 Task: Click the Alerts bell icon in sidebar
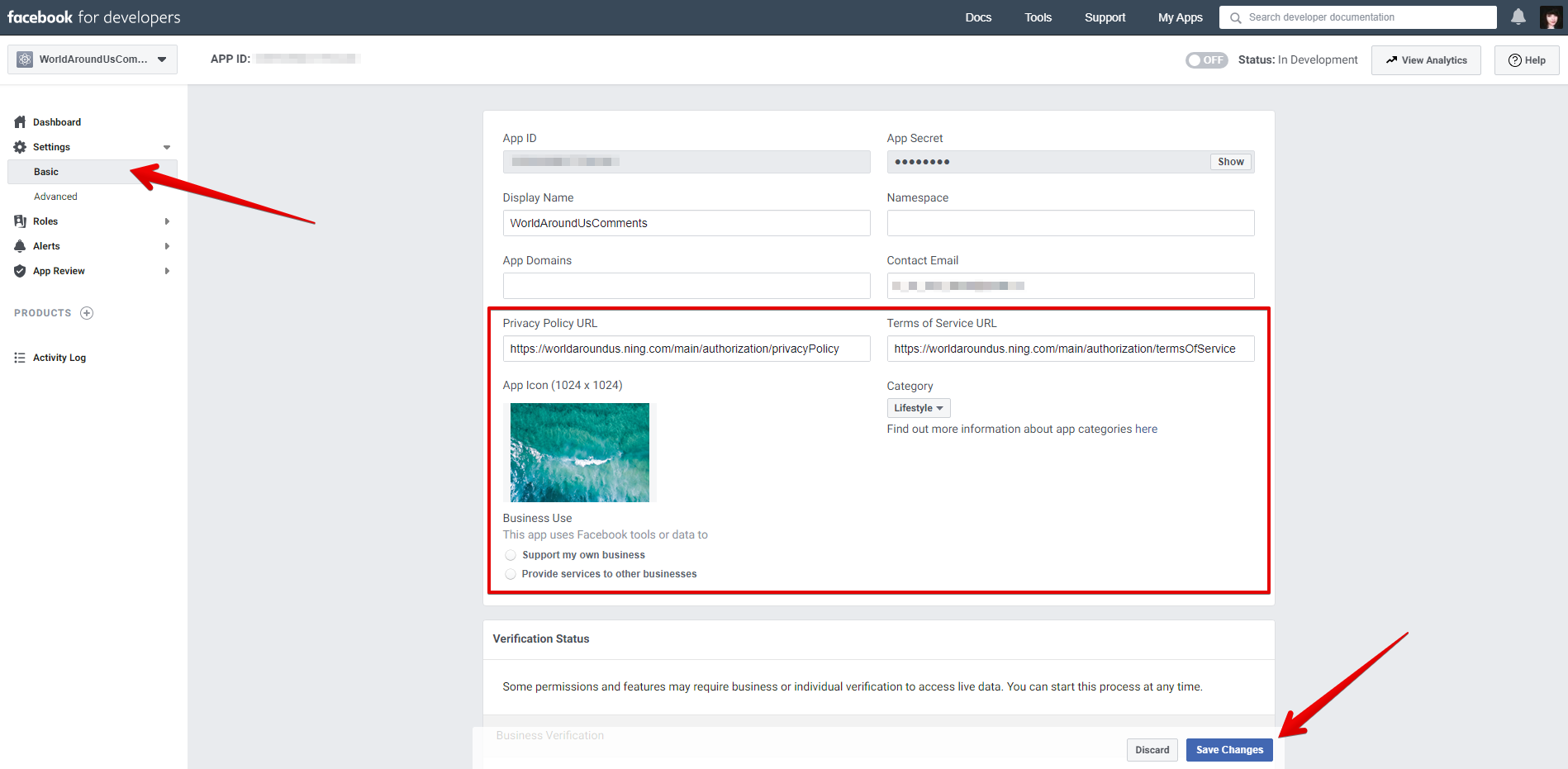click(x=20, y=246)
